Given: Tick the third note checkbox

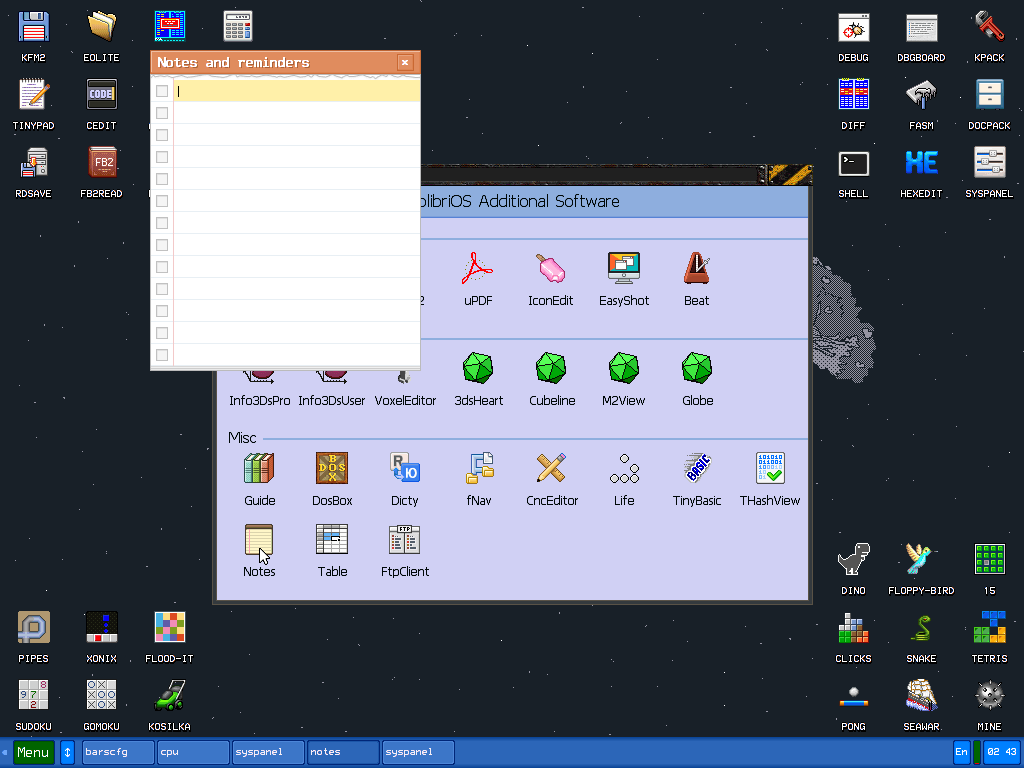Looking at the screenshot, I should point(162,135).
